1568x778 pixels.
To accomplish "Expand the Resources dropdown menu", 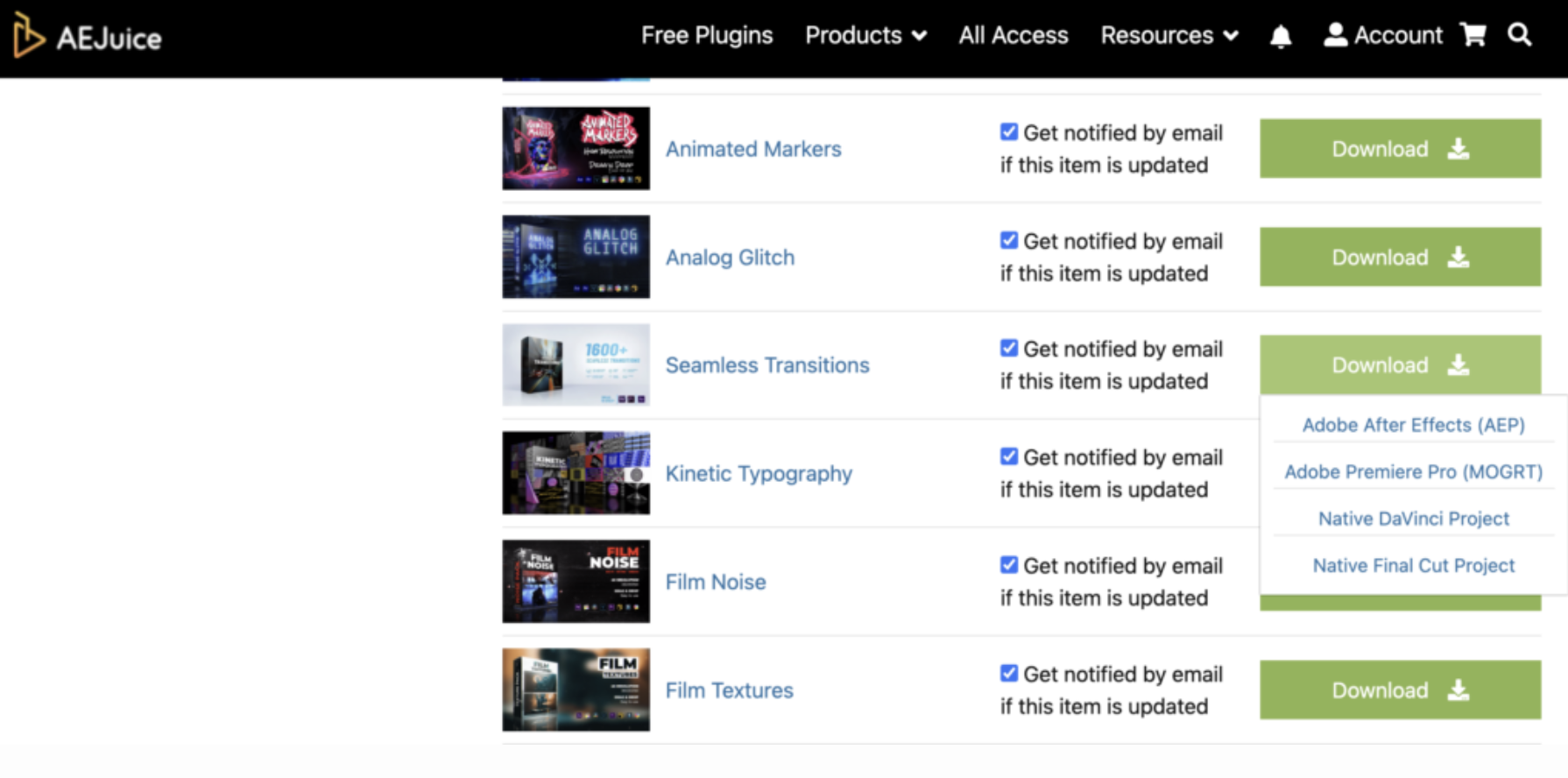I will [x=1169, y=35].
